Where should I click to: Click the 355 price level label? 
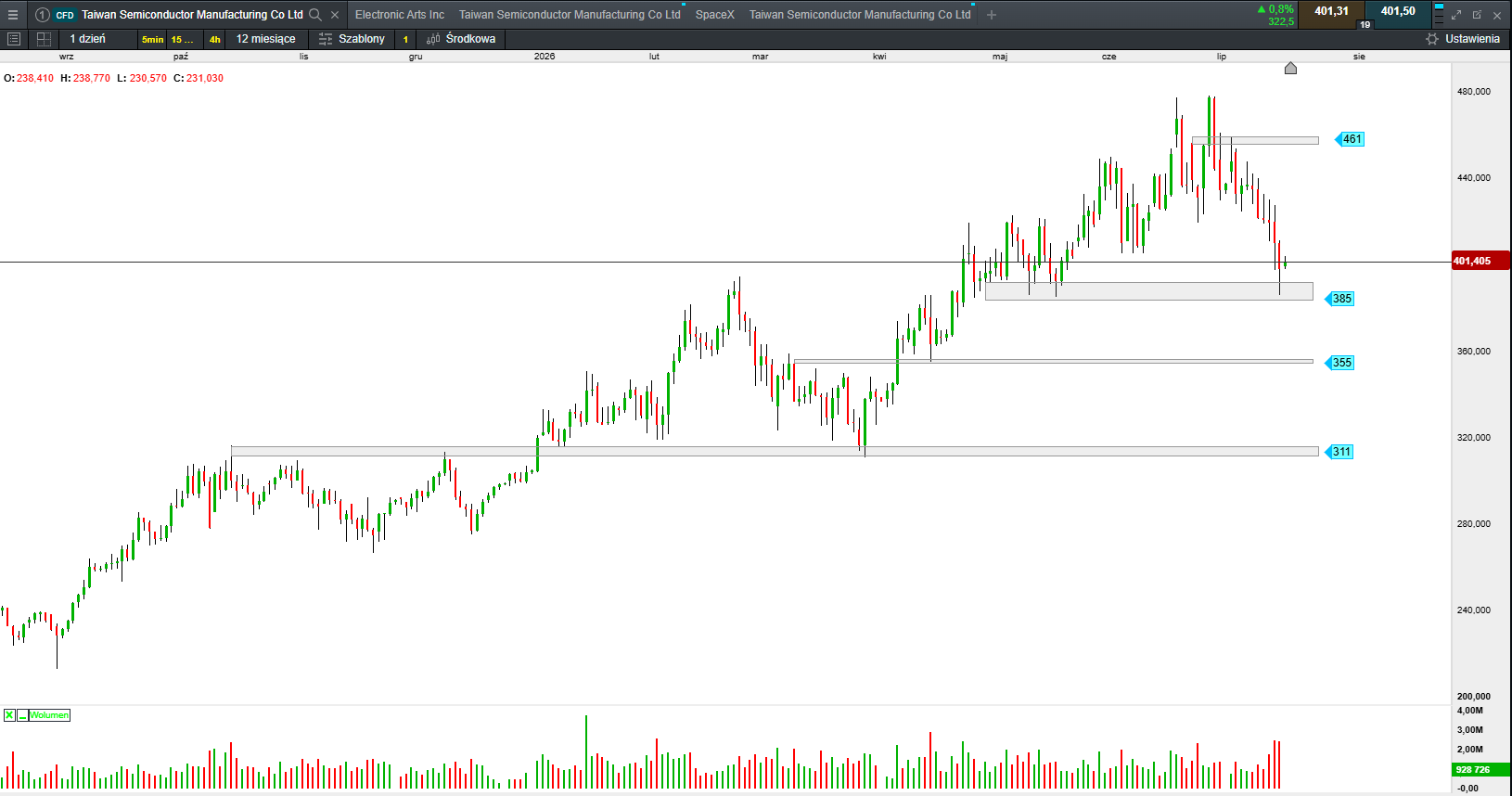point(1340,363)
